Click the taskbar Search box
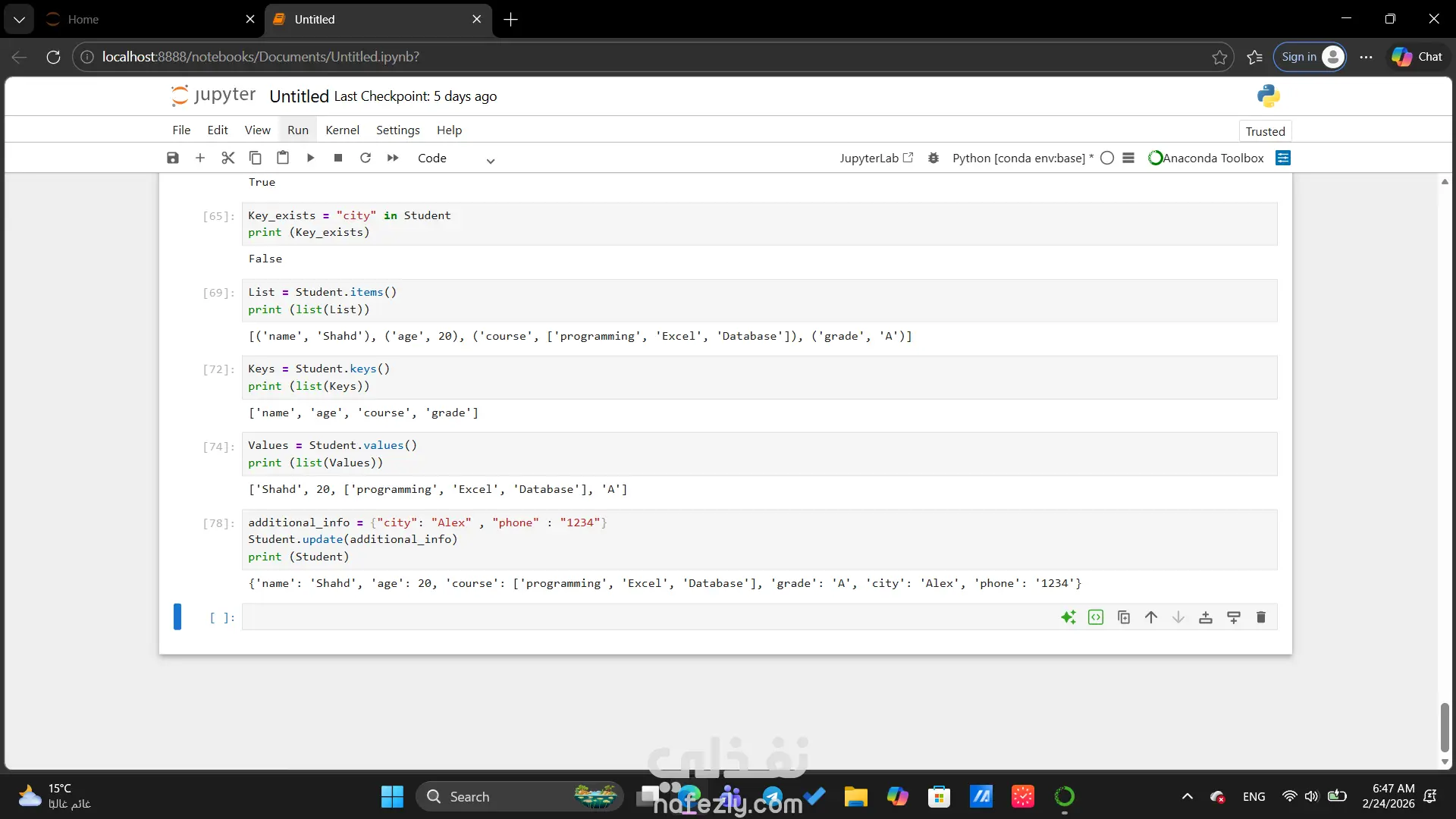The width and height of the screenshot is (1456, 819). pyautogui.click(x=519, y=796)
